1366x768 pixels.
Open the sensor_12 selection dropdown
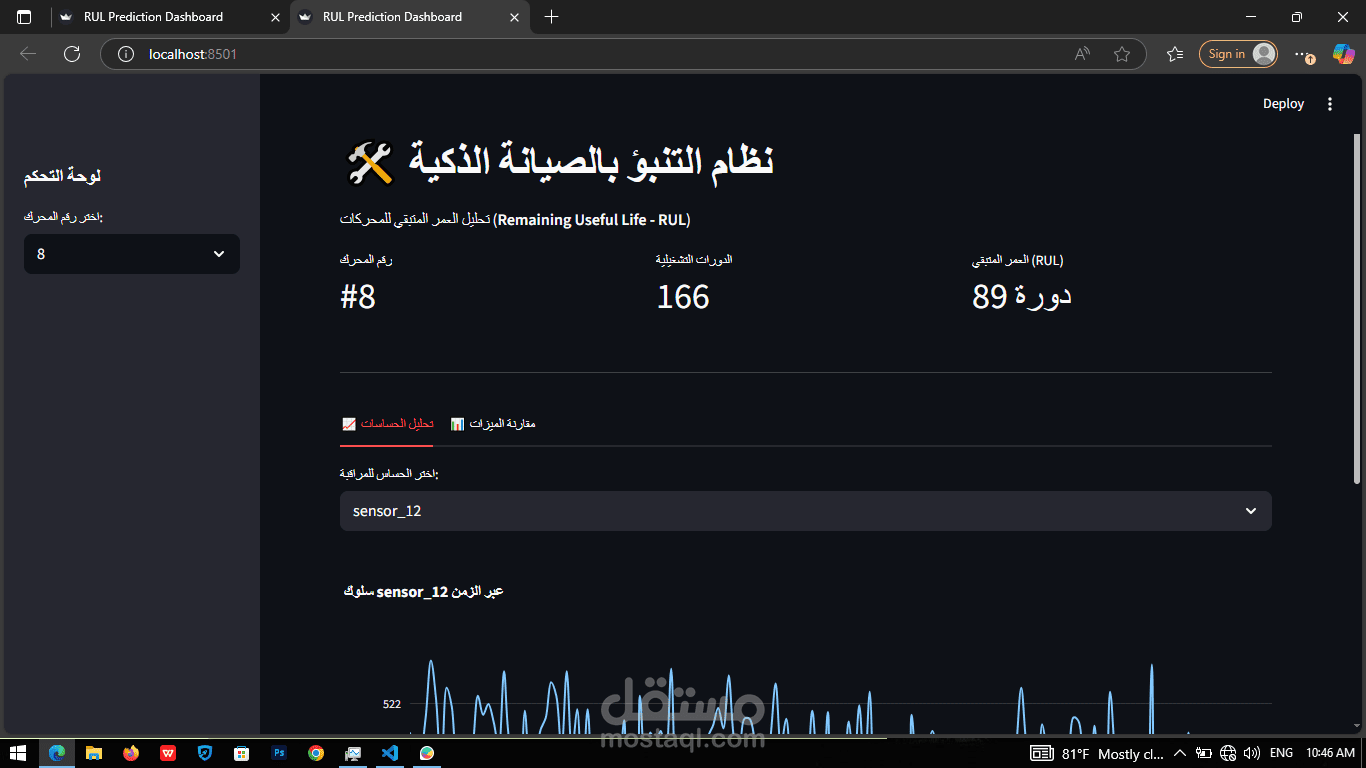click(805, 511)
